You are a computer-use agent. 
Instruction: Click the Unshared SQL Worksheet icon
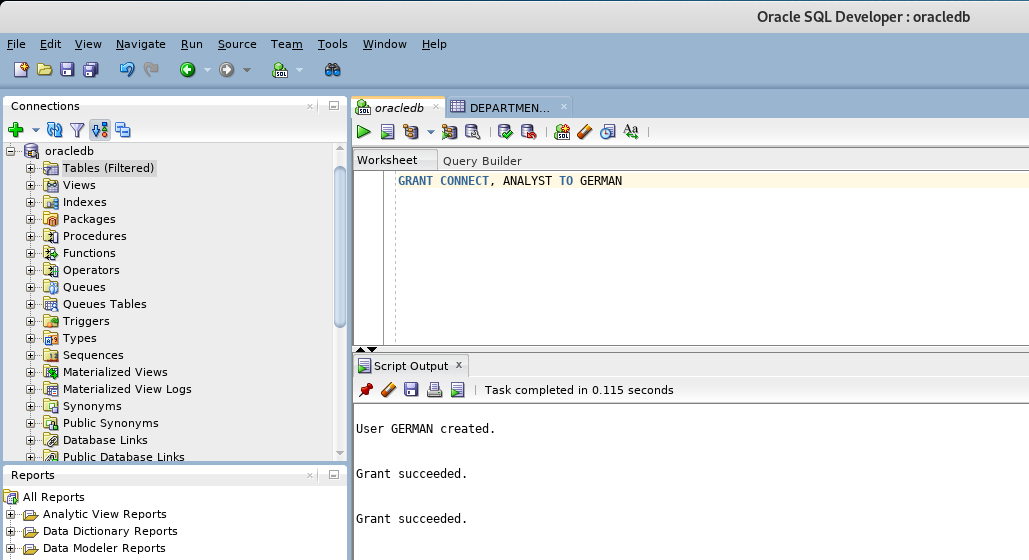pyautogui.click(x=562, y=132)
